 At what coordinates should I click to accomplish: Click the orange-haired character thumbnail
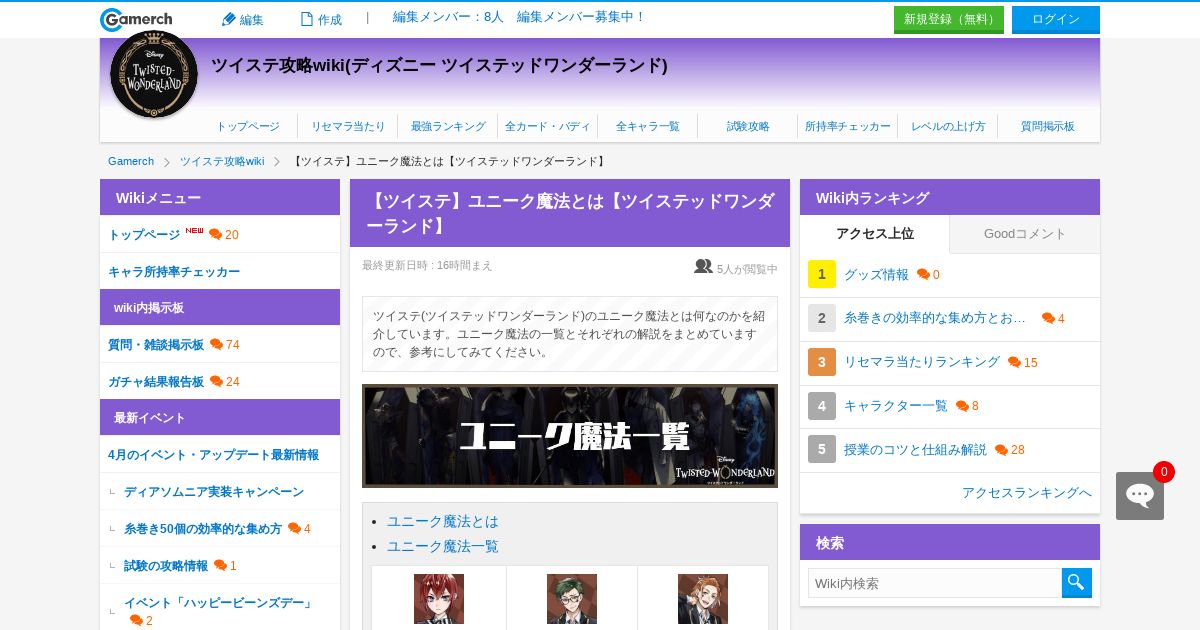703,599
